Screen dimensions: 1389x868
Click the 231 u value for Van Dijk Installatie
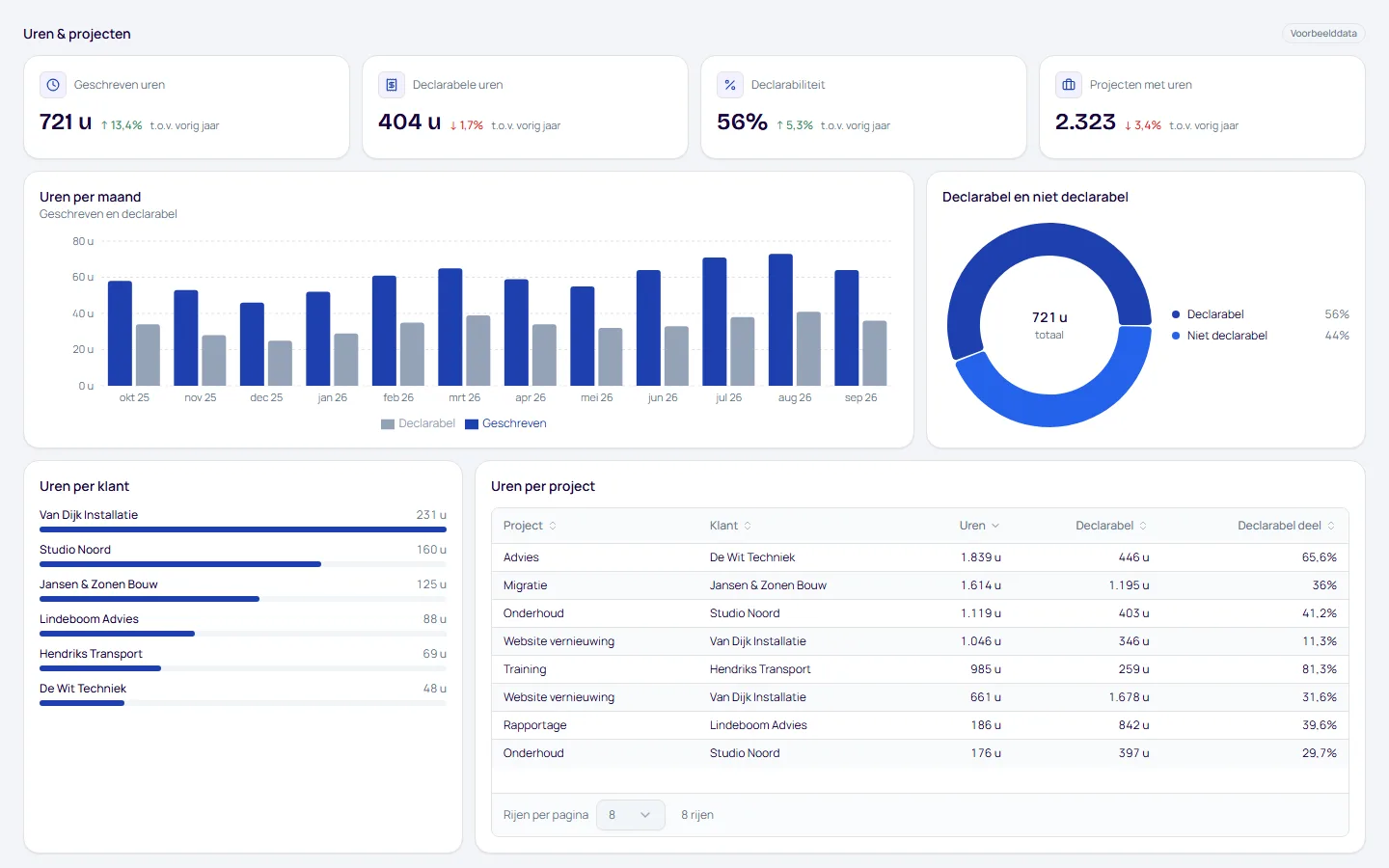[x=431, y=515]
